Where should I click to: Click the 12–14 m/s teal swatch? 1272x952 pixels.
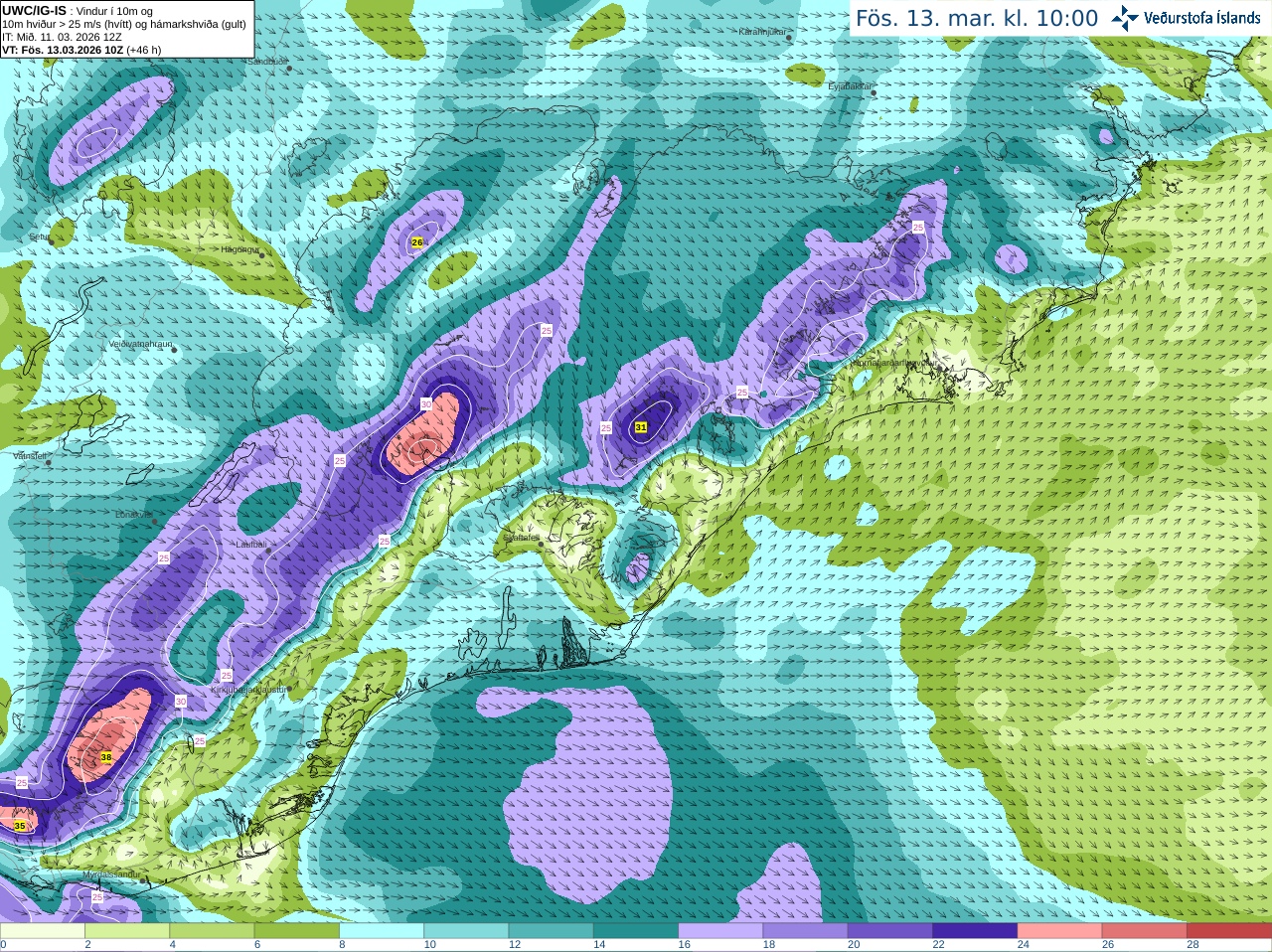[553, 931]
